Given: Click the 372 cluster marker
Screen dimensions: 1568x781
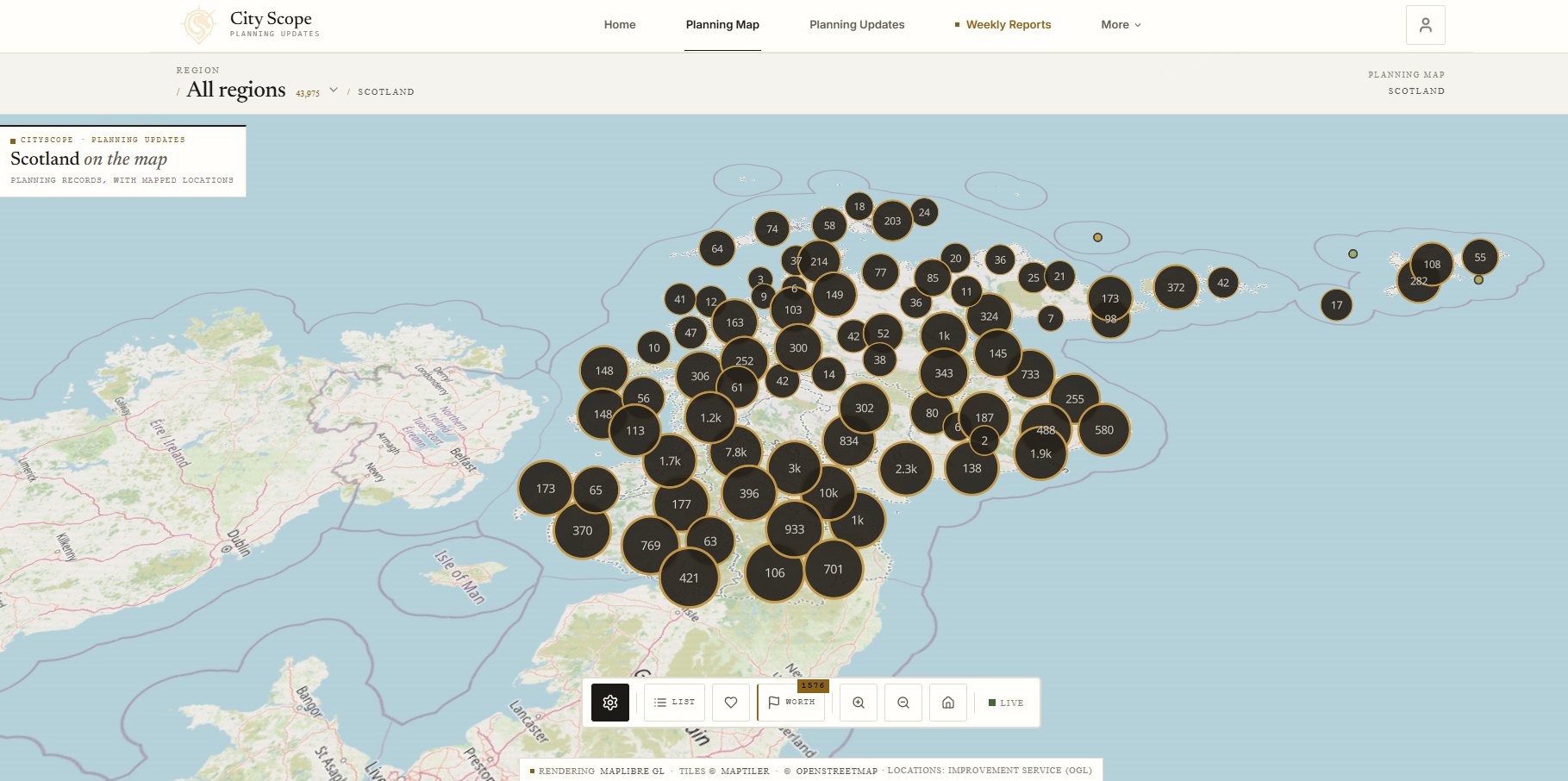Looking at the screenshot, I should pyautogui.click(x=1176, y=287).
